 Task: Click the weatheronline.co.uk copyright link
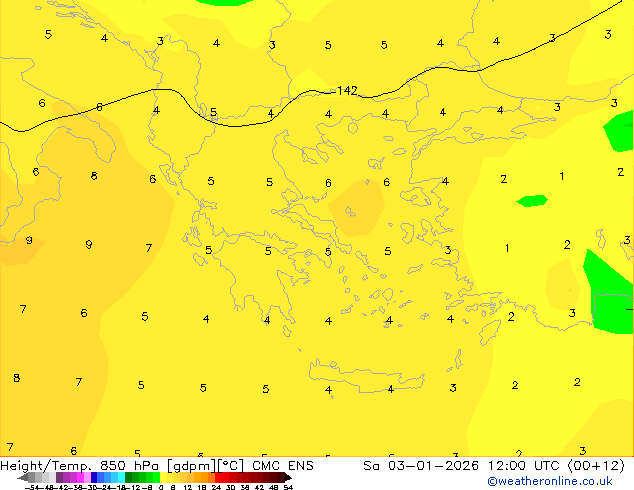coord(550,481)
